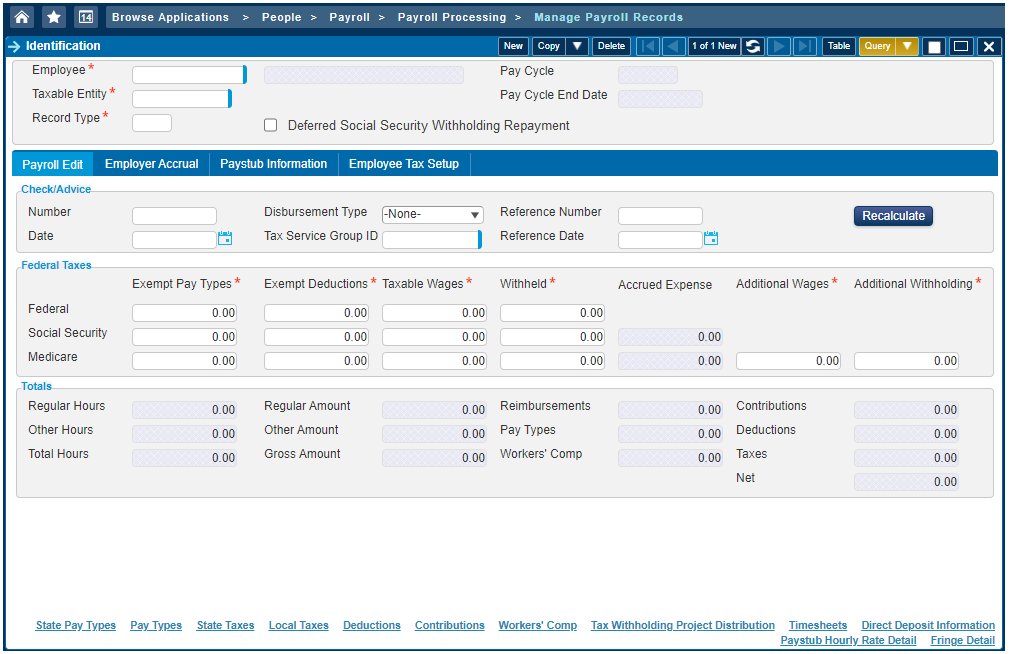Open the Copy button dropdown arrow
The height and width of the screenshot is (654, 1011).
click(x=577, y=46)
